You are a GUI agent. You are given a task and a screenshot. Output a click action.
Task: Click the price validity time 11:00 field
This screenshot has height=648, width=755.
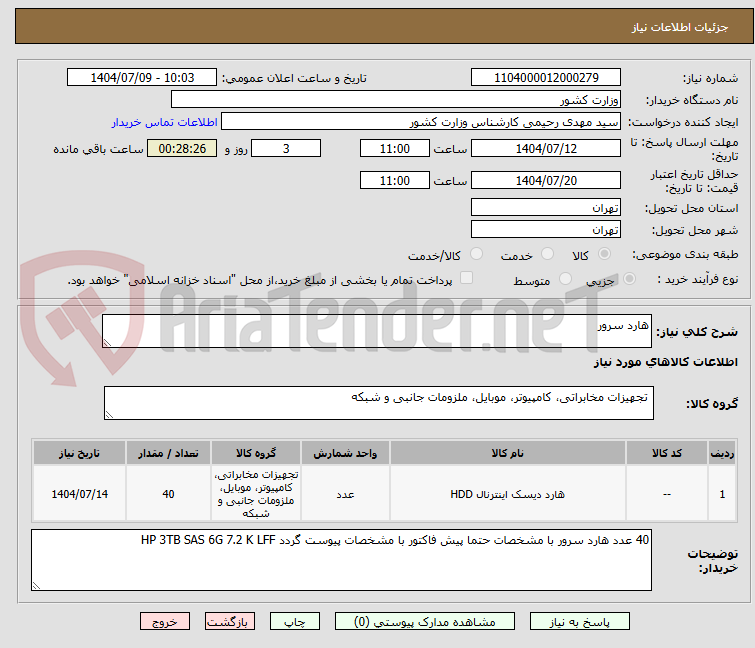click(x=394, y=181)
